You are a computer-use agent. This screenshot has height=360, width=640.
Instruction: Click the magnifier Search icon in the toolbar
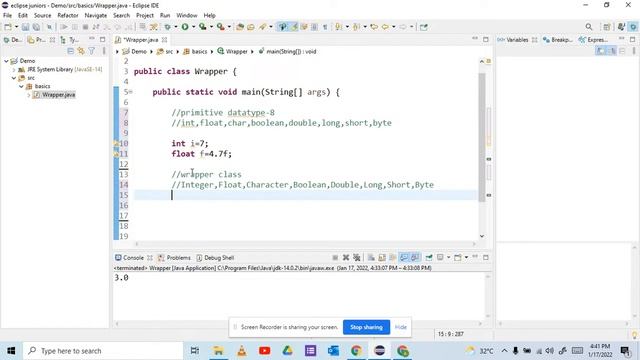589,27
